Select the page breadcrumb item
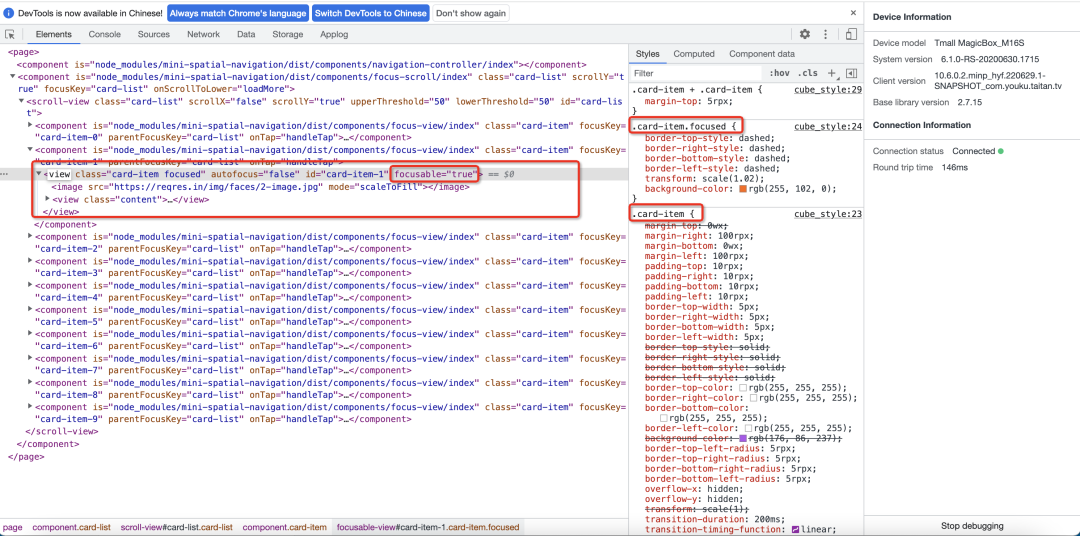1080x536 pixels. click(13, 527)
